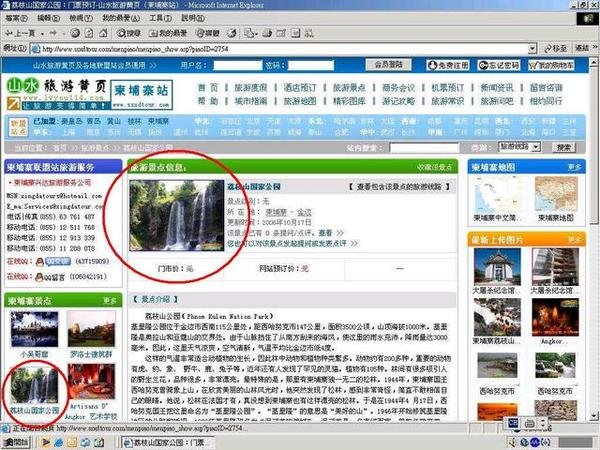Click the Mail toolbar icon

point(249,33)
